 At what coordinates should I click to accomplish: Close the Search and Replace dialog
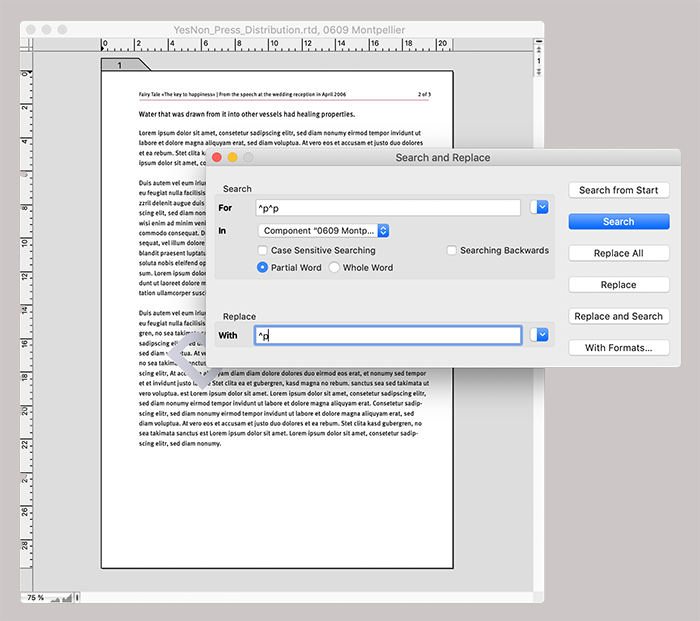pos(216,158)
